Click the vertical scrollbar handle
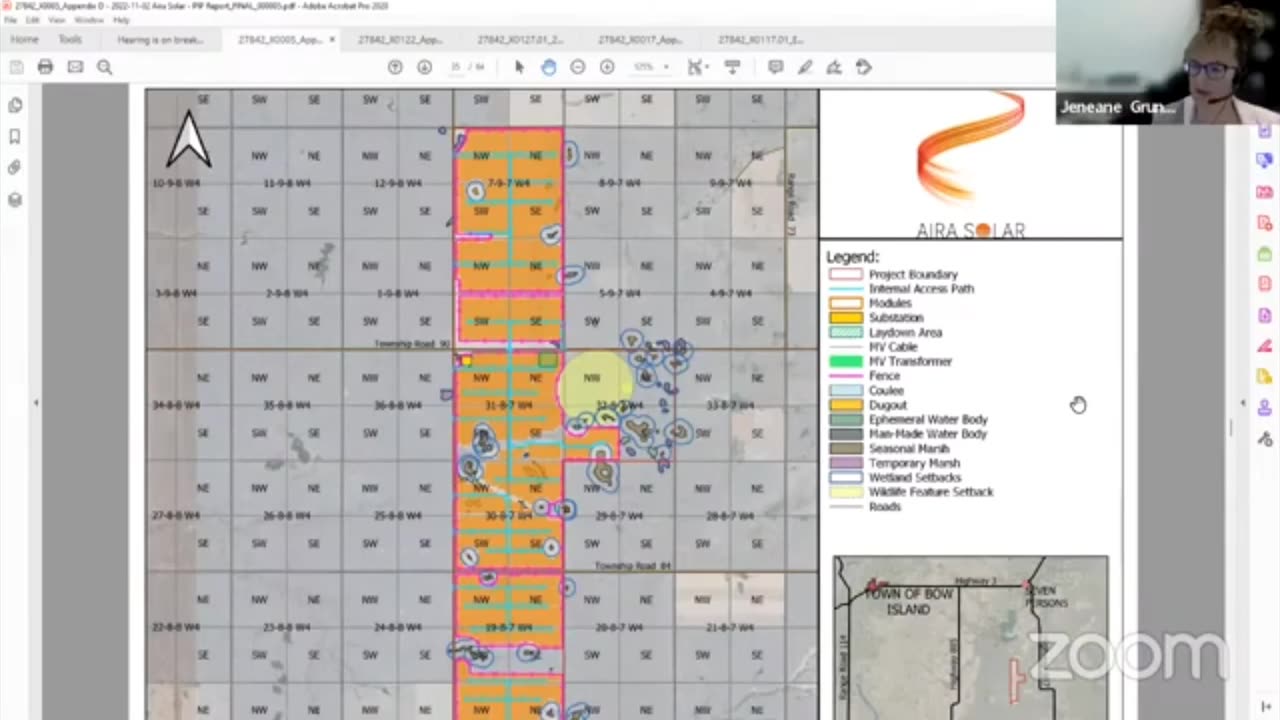Image resolution: width=1280 pixels, height=720 pixels. tap(1231, 427)
